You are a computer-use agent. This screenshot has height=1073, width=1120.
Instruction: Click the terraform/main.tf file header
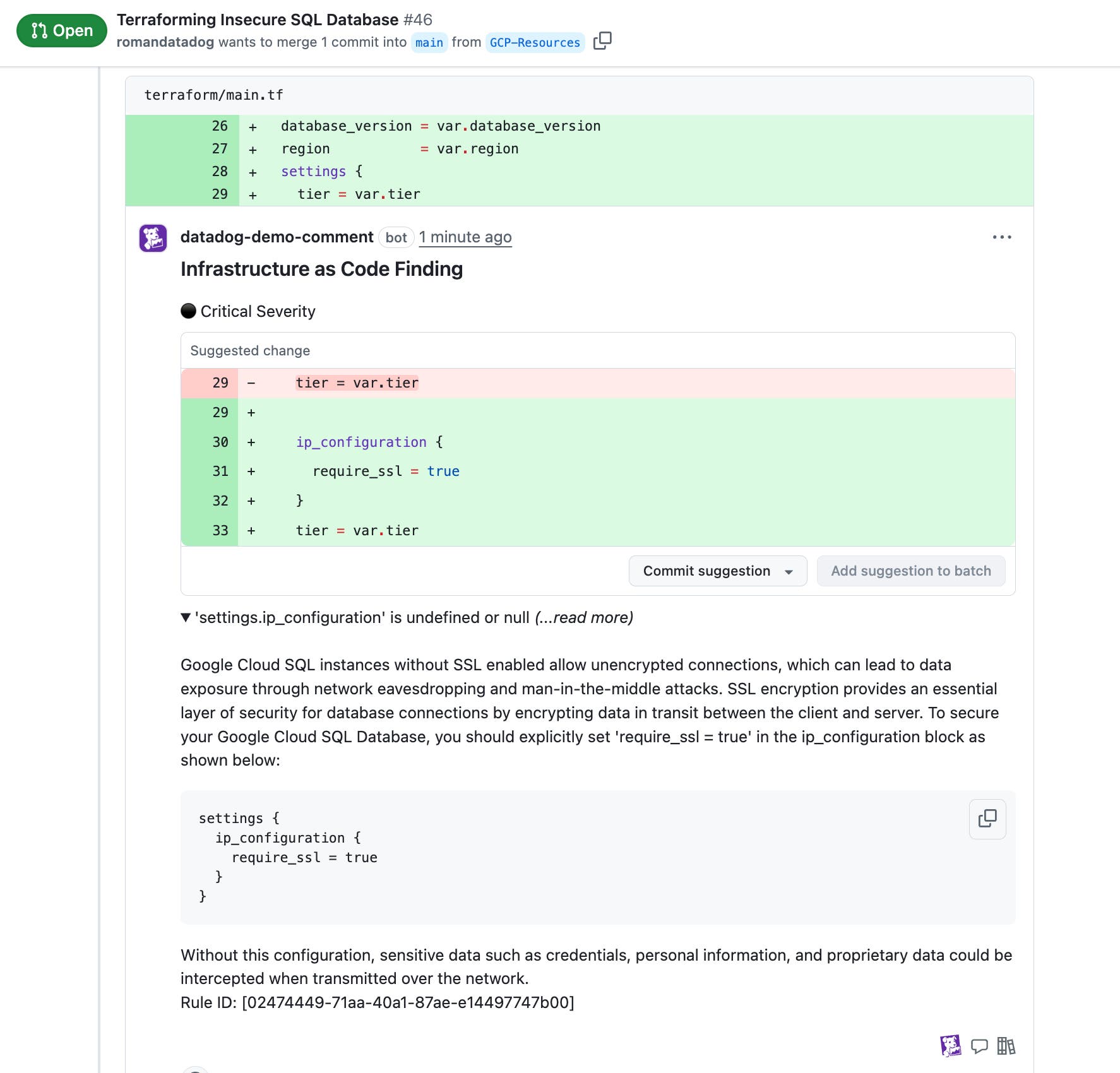[x=213, y=95]
